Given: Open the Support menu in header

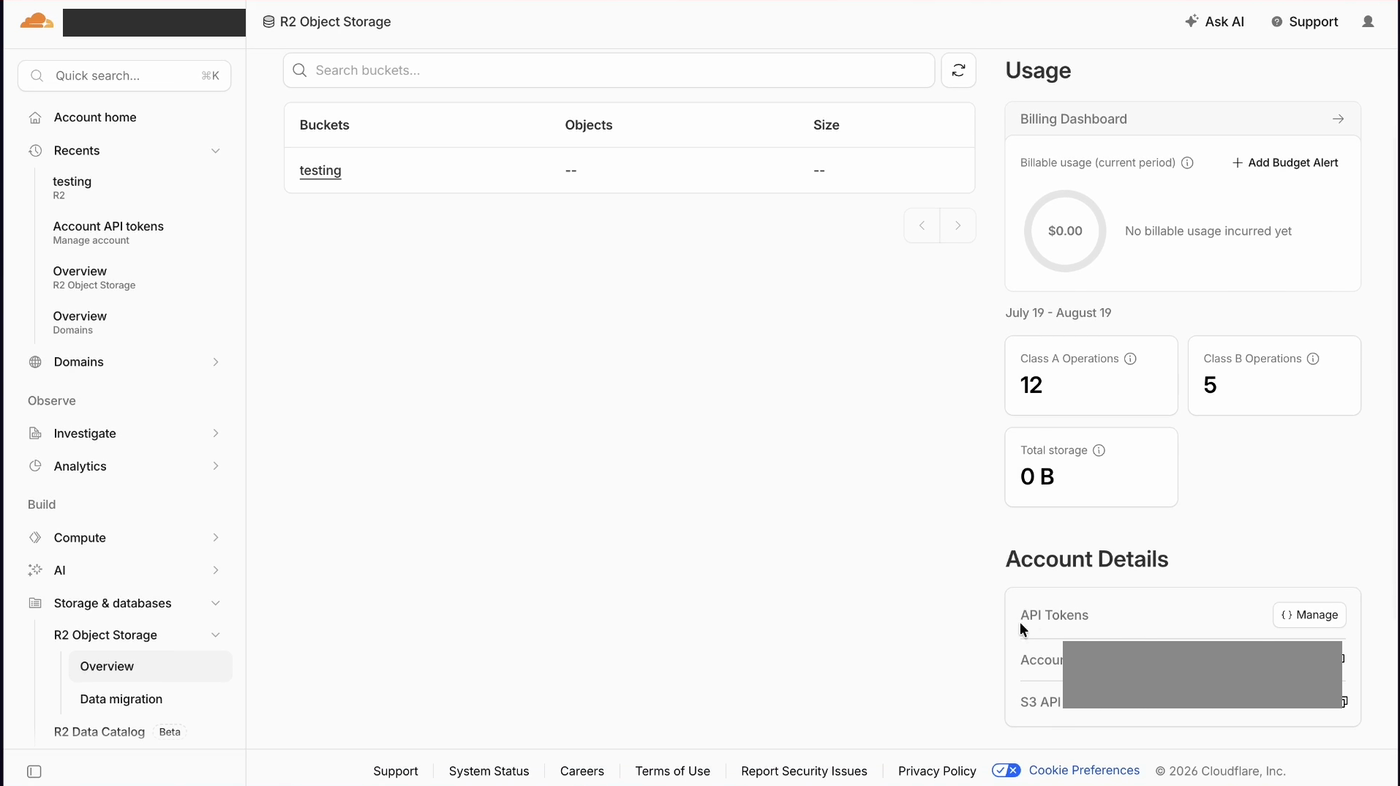Looking at the screenshot, I should [1304, 22].
